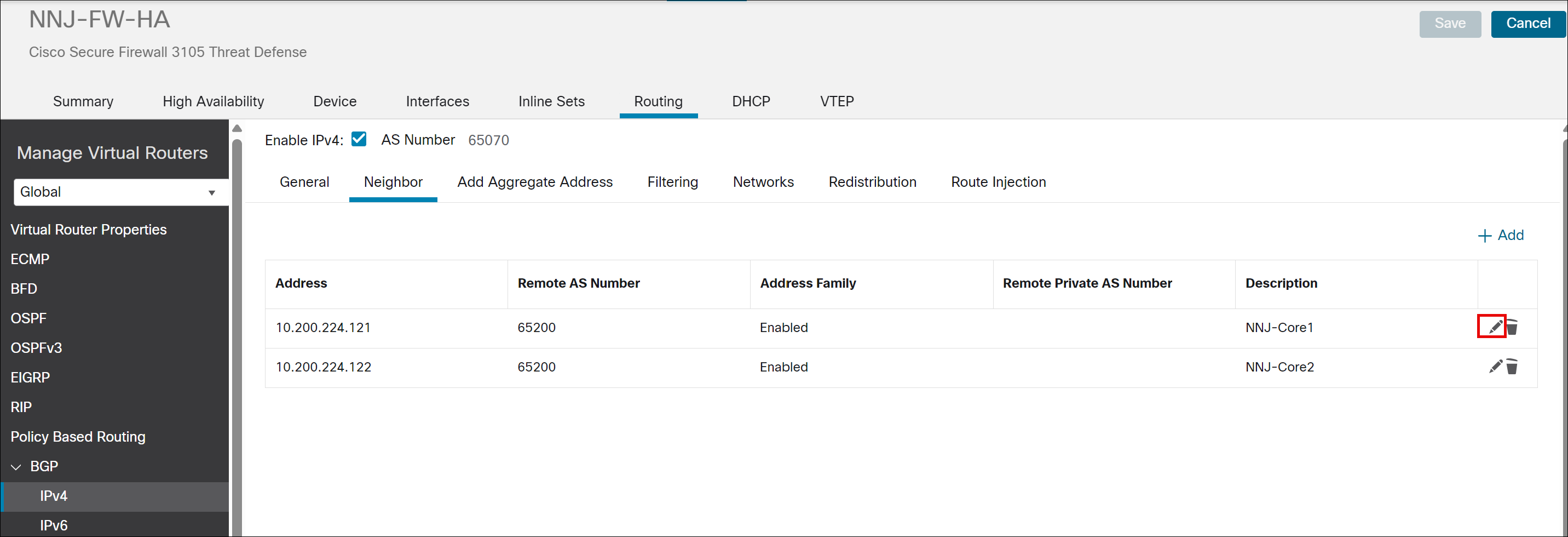Open the High Availability tab
This screenshot has width=1568, height=537.
point(213,101)
